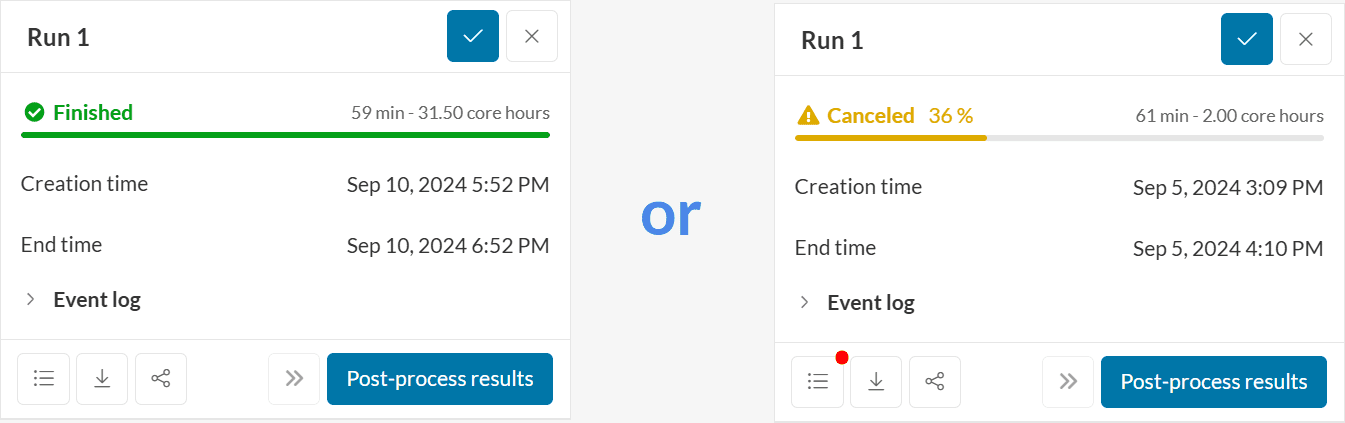Confirm the Canceled run with blue checkmark
This screenshot has height=423, width=1345.
click(1247, 39)
